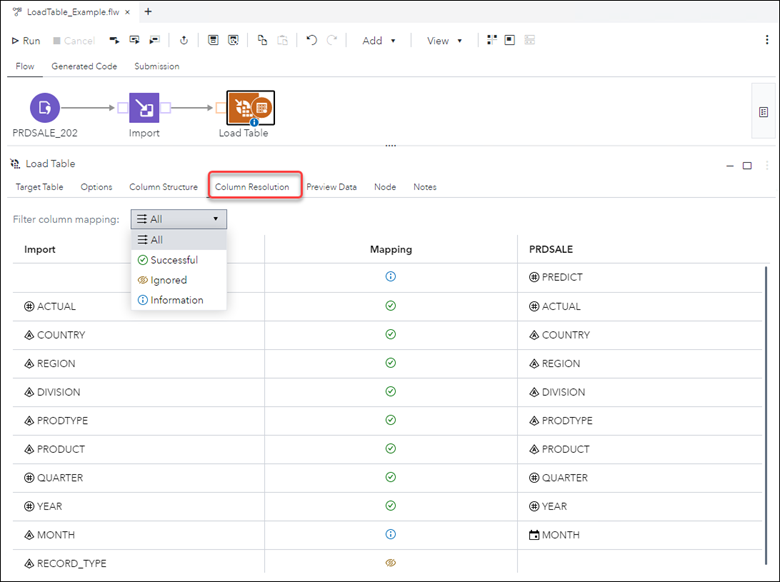
Task: Choose Ignored from the filter list
Action: tap(168, 280)
